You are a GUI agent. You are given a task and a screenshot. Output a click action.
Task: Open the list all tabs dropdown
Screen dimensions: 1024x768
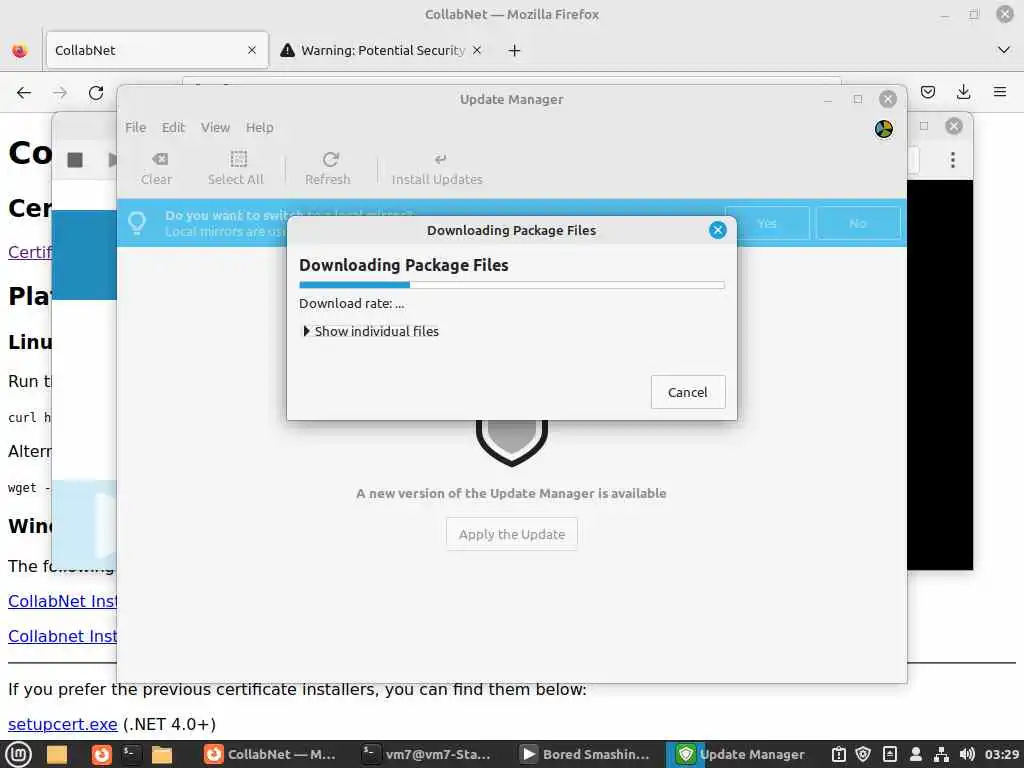pyautogui.click(x=1004, y=50)
